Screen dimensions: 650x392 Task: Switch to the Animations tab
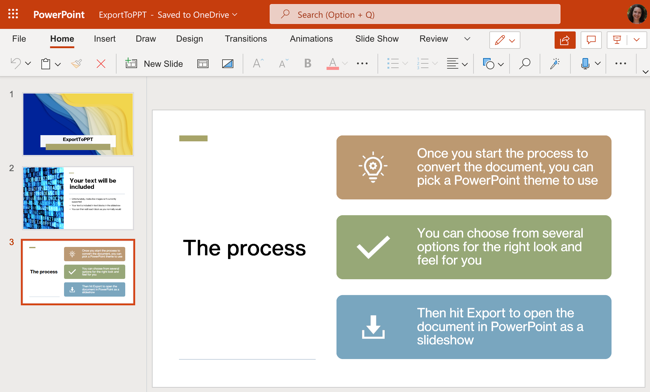click(x=311, y=39)
